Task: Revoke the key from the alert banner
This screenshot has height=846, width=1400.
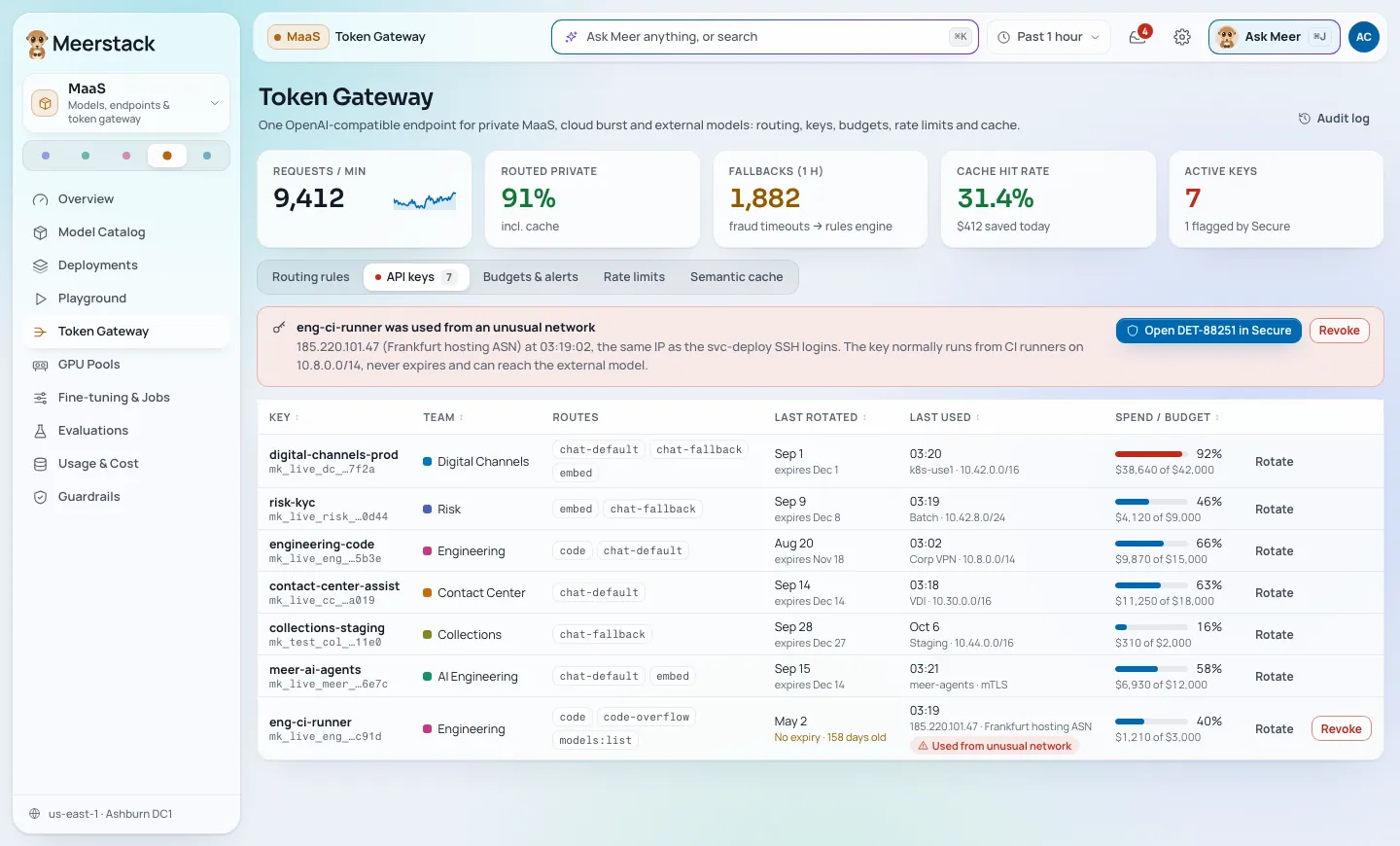Action: click(x=1339, y=331)
